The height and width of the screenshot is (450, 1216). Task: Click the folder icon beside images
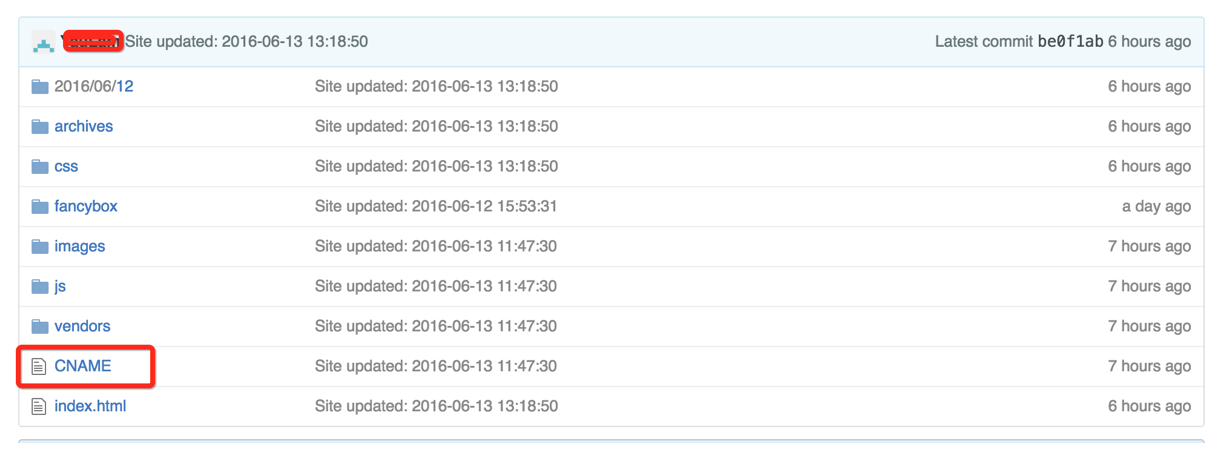point(40,247)
